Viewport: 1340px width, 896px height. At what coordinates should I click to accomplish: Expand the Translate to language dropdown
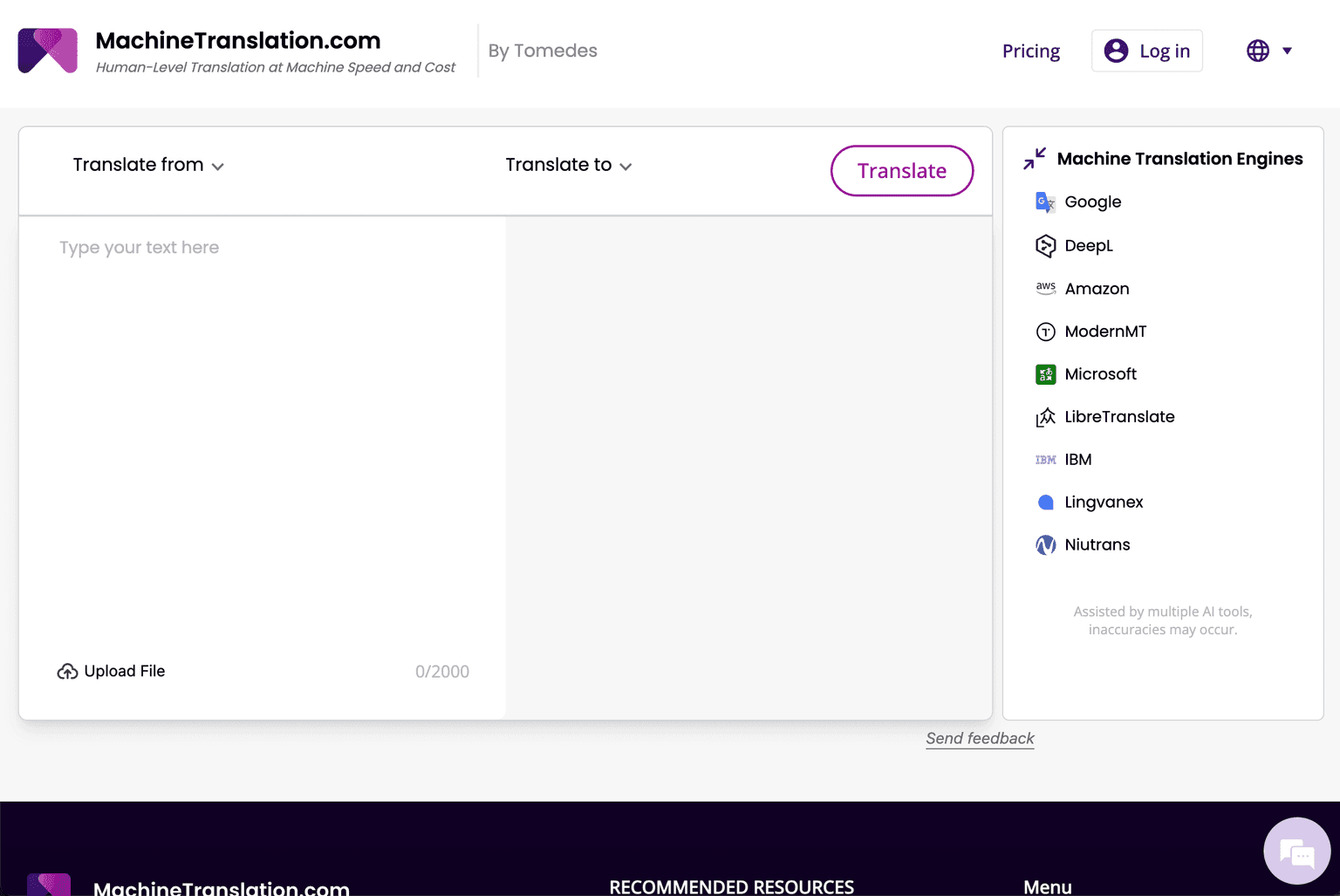(569, 165)
